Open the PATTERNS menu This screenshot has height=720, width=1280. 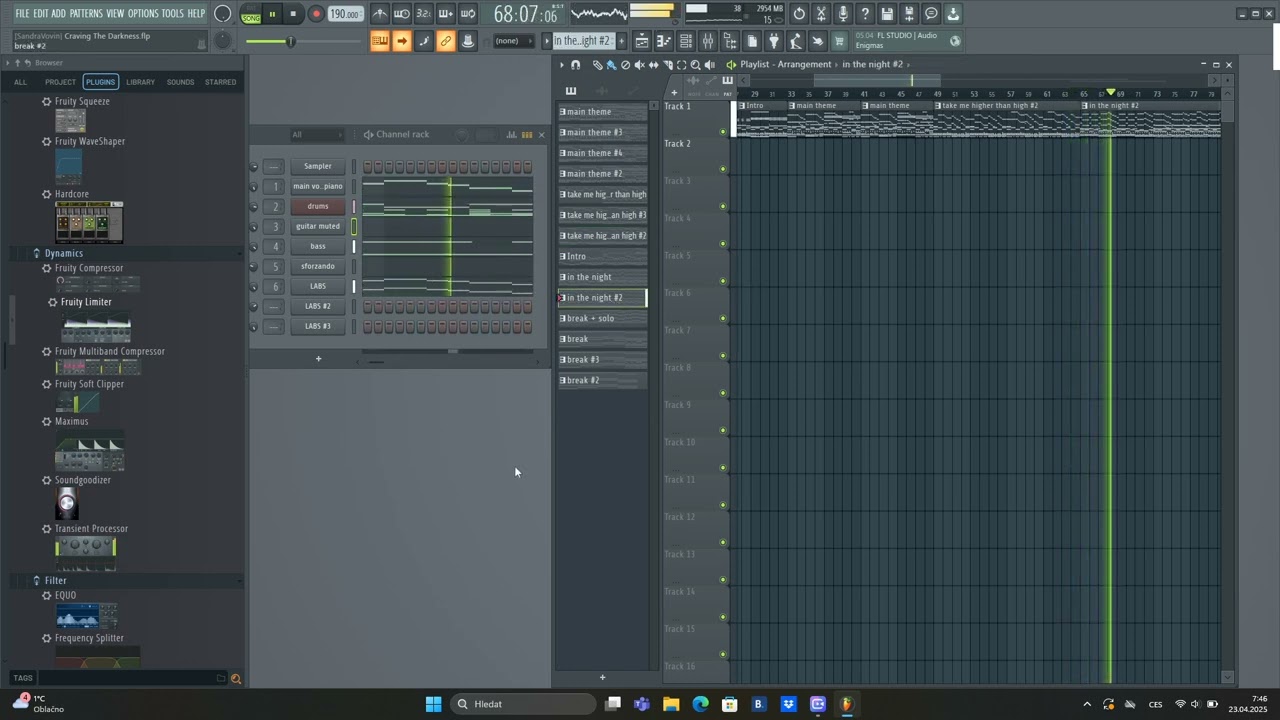(86, 13)
